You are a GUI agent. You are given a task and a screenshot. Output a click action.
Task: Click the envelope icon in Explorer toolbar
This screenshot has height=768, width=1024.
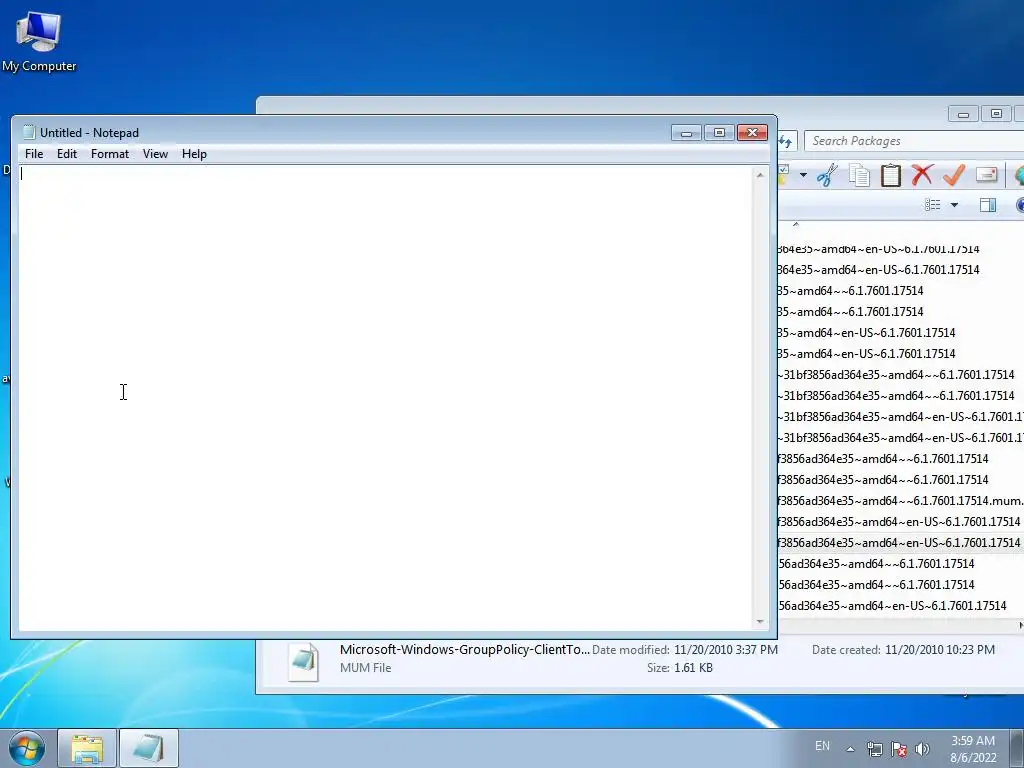987,174
